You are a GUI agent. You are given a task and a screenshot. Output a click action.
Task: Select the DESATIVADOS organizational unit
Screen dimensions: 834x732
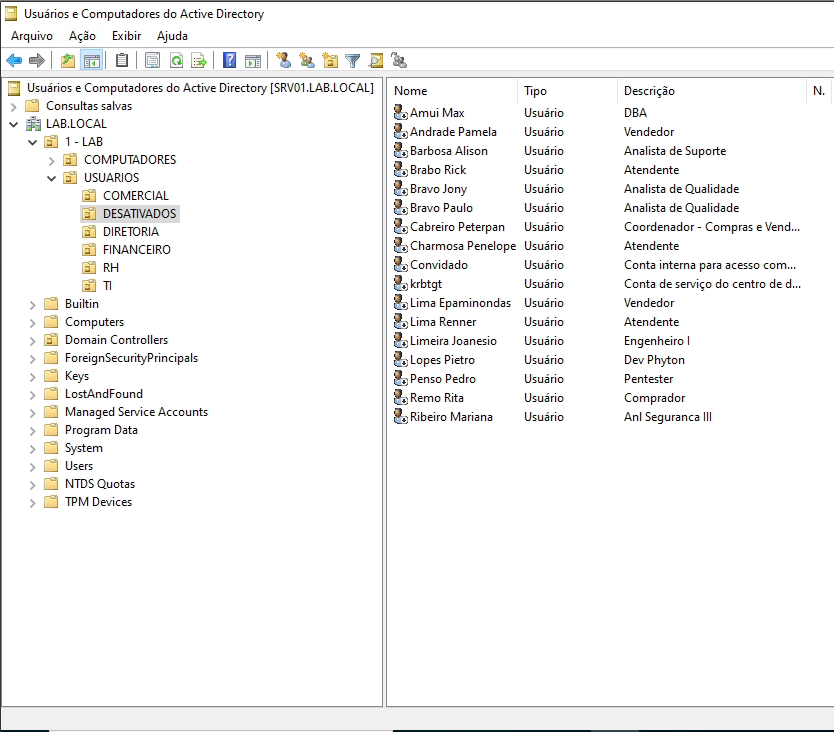pyautogui.click(x=139, y=214)
